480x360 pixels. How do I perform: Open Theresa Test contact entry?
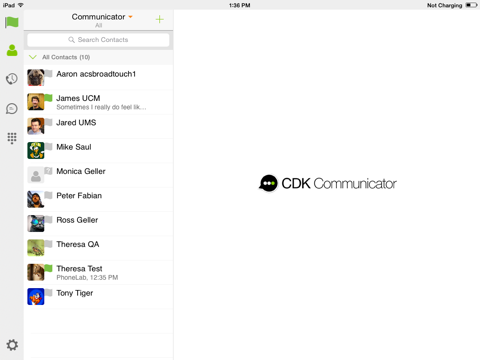(x=99, y=272)
